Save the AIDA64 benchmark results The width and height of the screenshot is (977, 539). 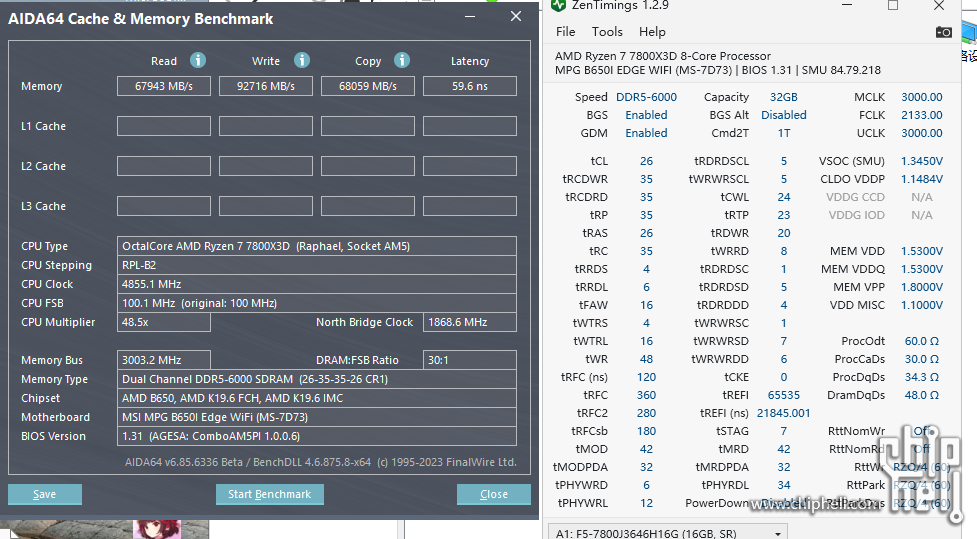(x=45, y=494)
